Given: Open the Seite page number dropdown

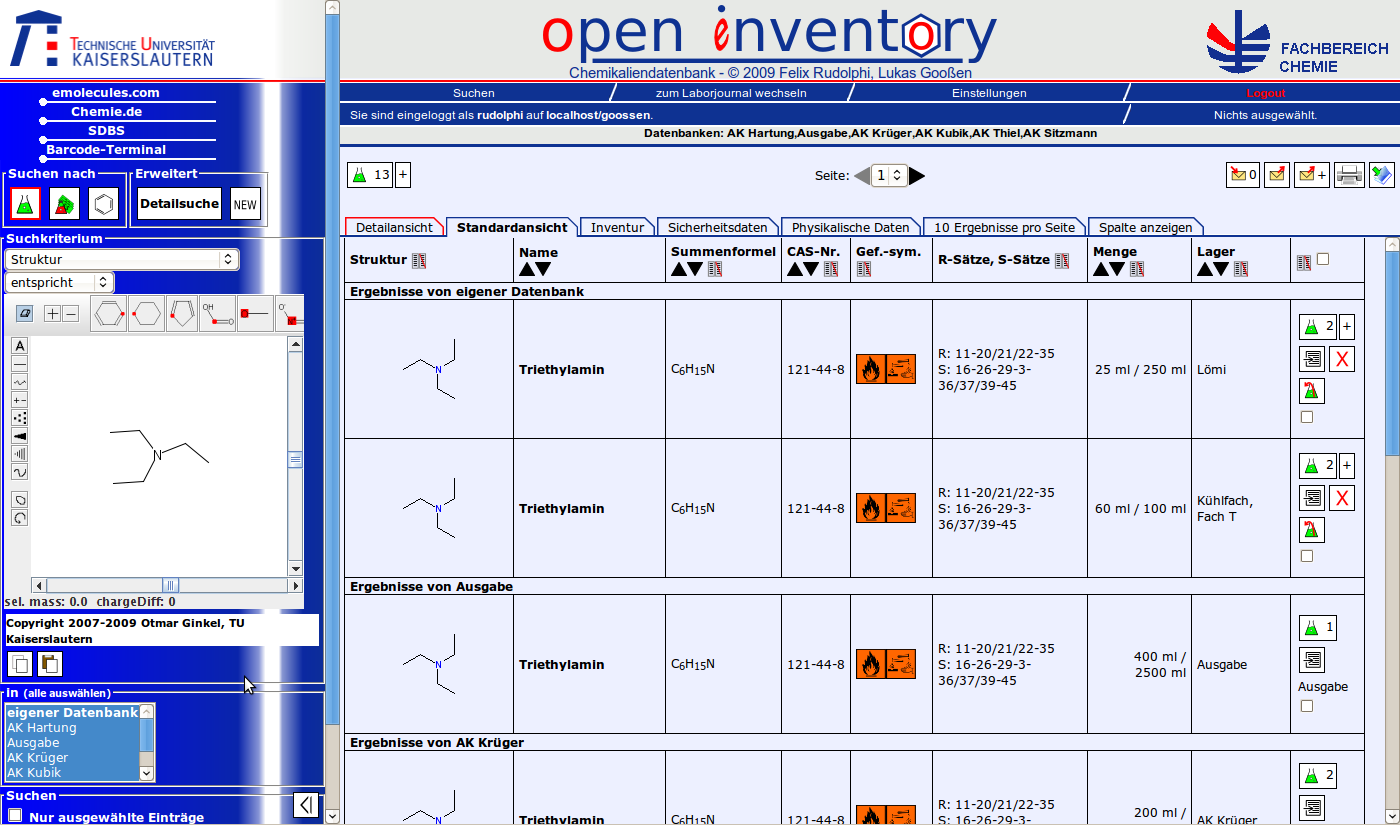Looking at the screenshot, I should tap(888, 176).
